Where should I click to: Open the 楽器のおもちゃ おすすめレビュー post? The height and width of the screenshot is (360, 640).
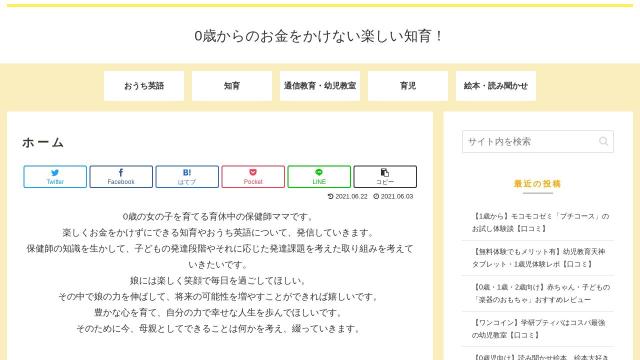pyautogui.click(x=538, y=293)
